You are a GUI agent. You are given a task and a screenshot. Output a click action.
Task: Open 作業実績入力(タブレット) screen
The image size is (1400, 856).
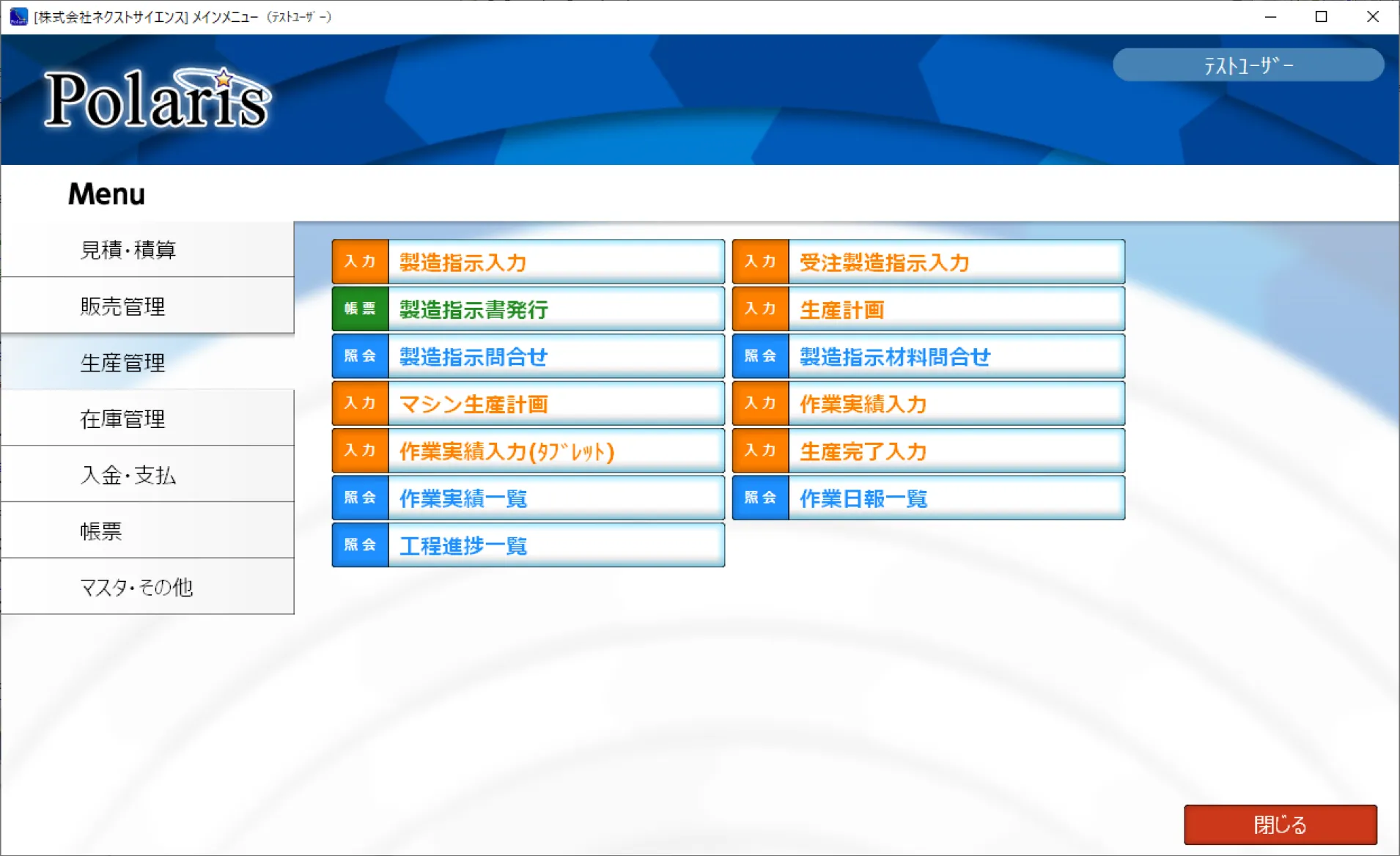pyautogui.click(x=528, y=451)
